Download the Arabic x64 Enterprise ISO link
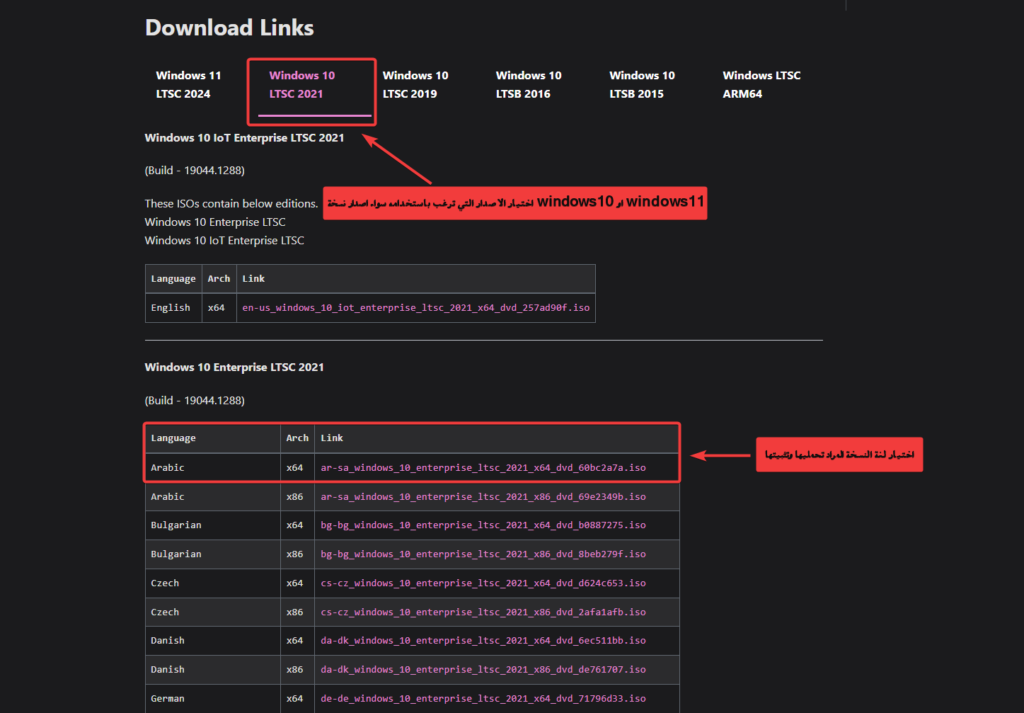The image size is (1024, 713). tap(483, 467)
